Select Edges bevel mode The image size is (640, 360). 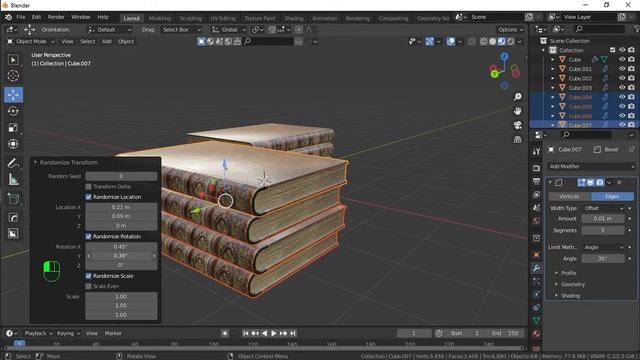[x=612, y=197]
